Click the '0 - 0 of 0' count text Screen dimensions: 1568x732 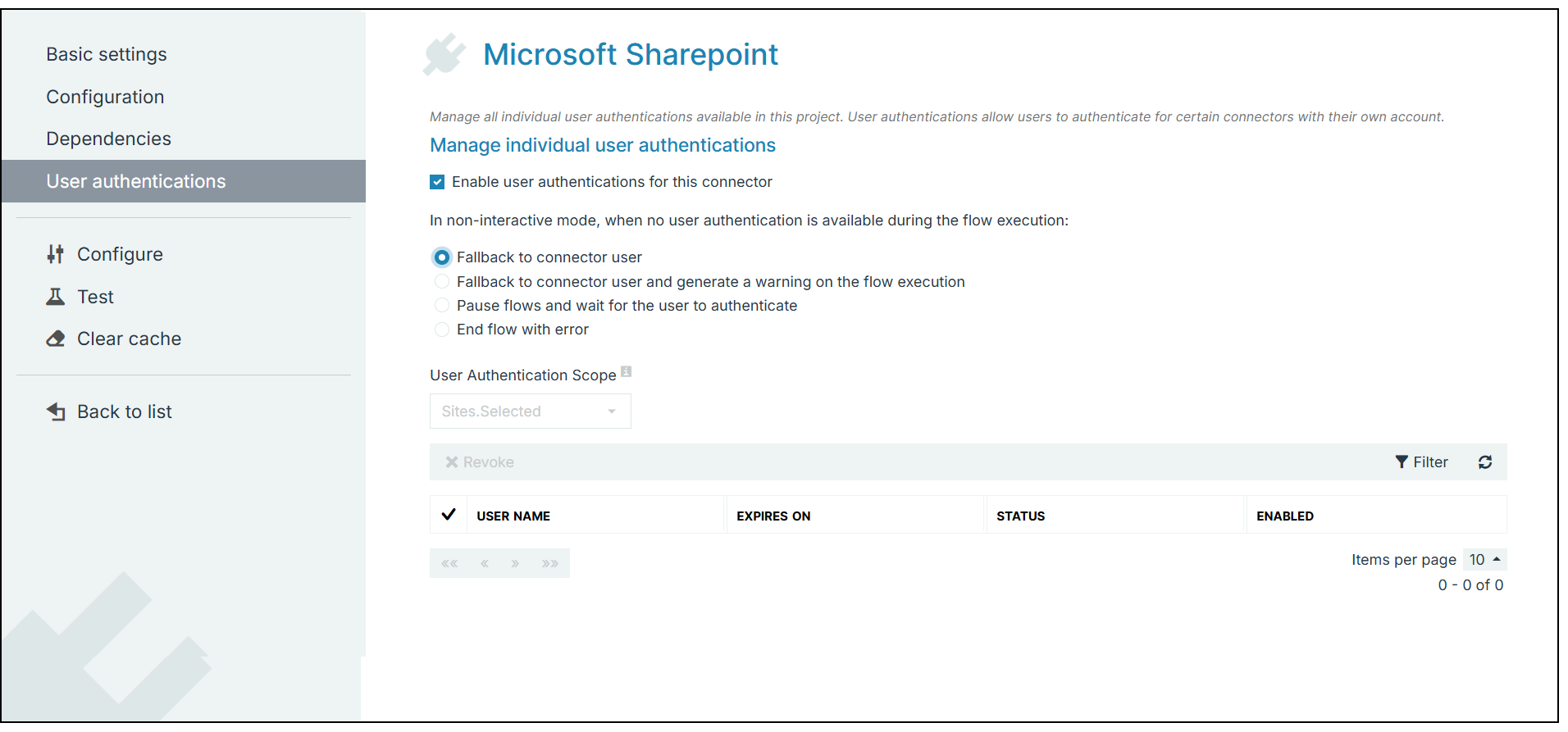1470,585
